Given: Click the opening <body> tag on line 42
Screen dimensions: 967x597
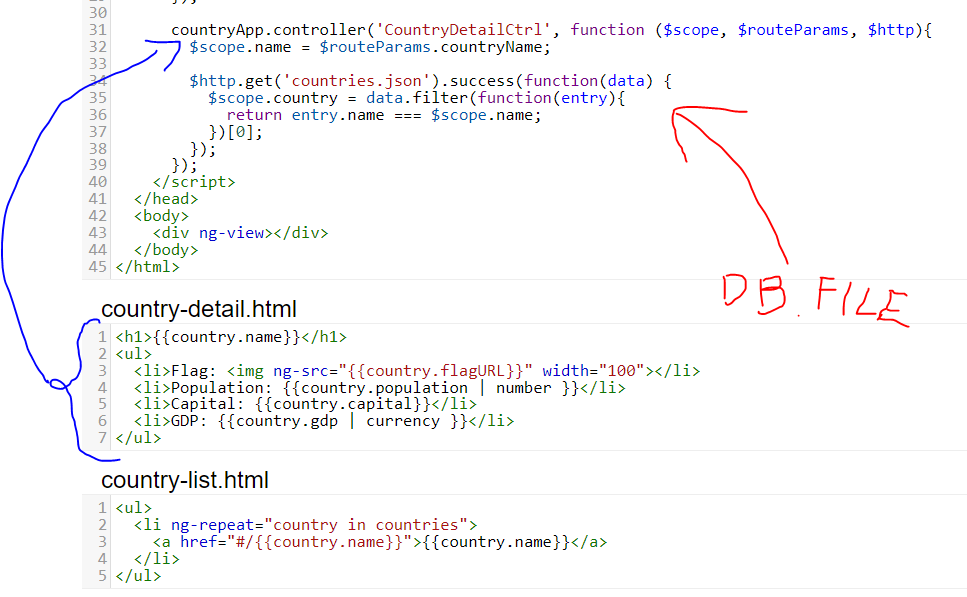Looking at the screenshot, I should (161, 216).
